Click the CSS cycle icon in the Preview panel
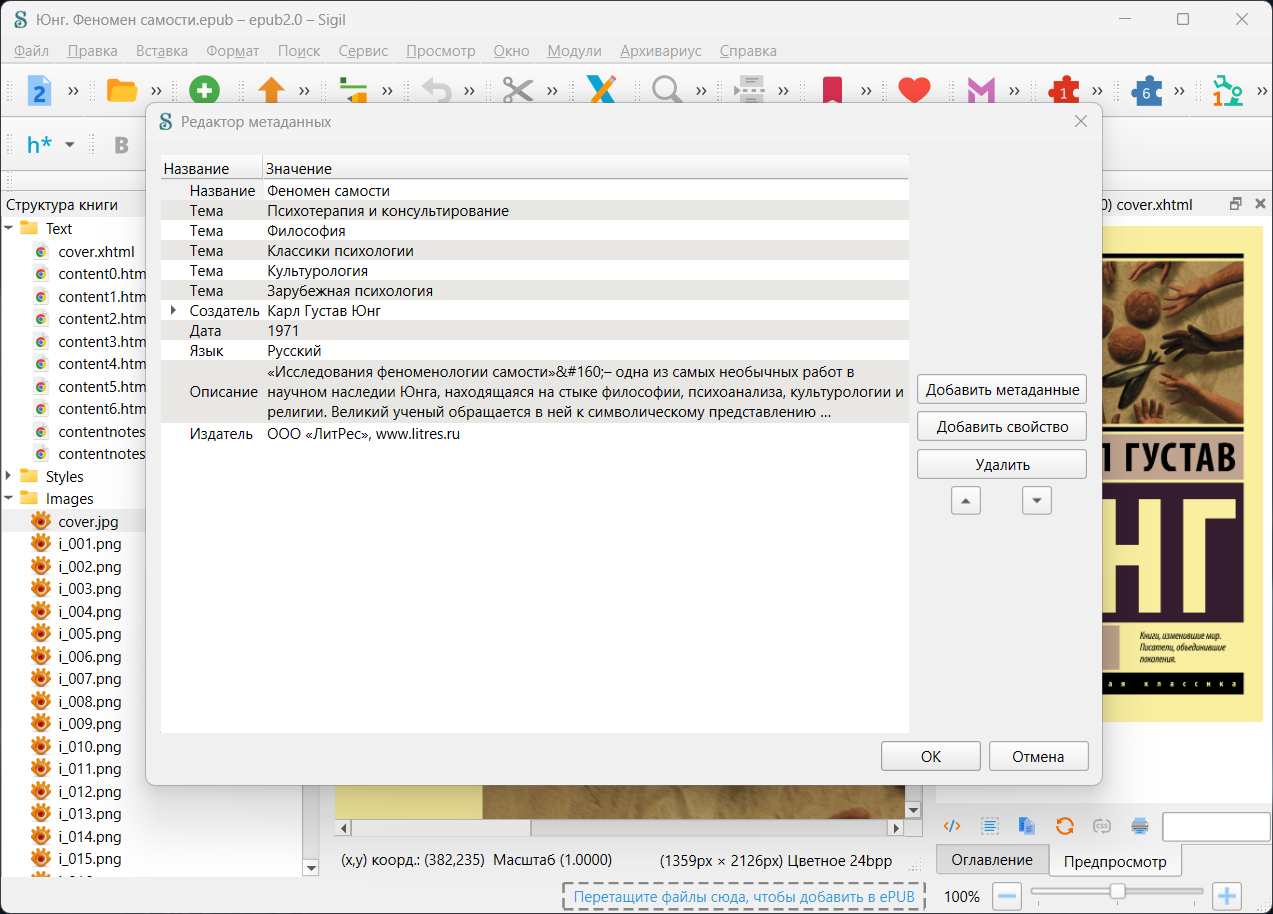 point(1102,826)
